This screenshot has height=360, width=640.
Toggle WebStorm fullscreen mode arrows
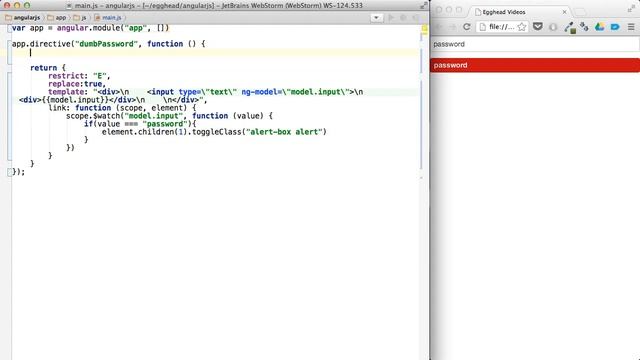[424, 5]
